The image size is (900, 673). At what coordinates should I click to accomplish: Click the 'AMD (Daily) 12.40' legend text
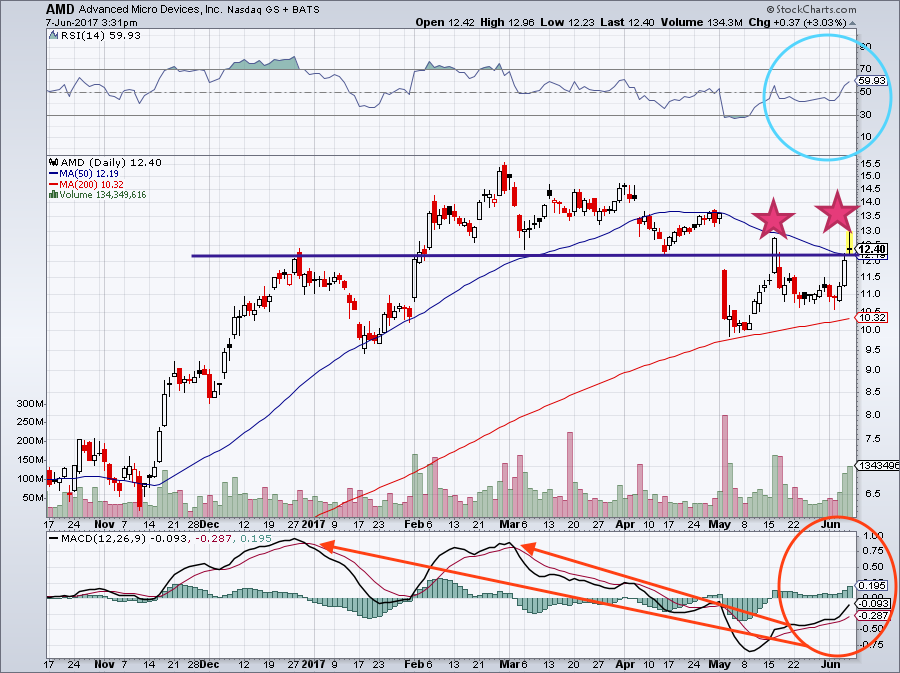[x=111, y=162]
